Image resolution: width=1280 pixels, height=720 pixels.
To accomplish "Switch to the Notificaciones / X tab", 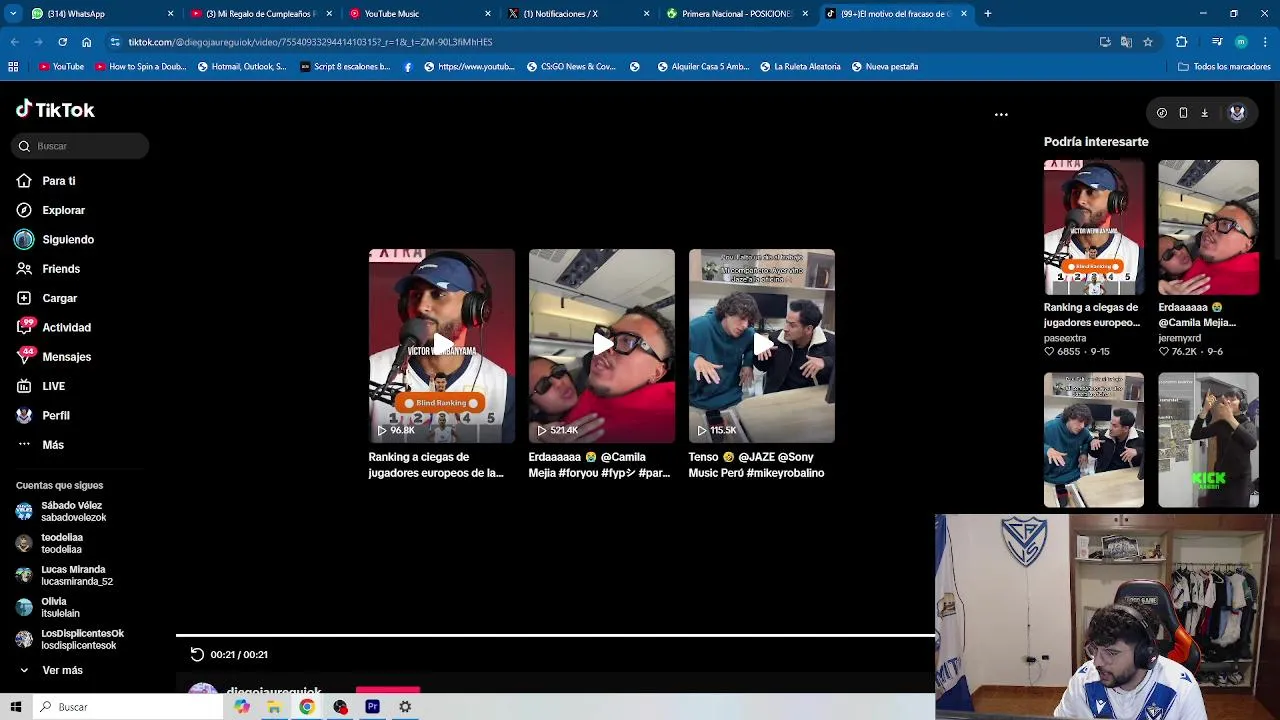I will (x=577, y=14).
